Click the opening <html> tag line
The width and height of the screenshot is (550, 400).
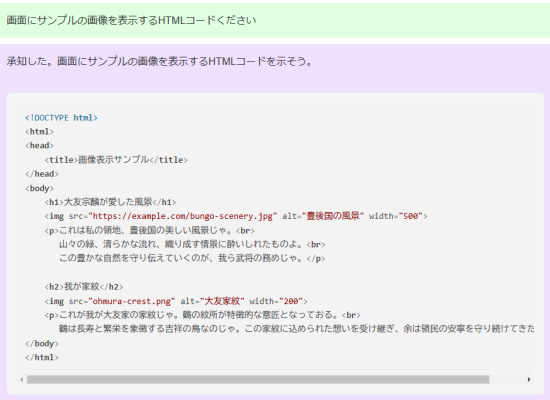click(x=39, y=132)
